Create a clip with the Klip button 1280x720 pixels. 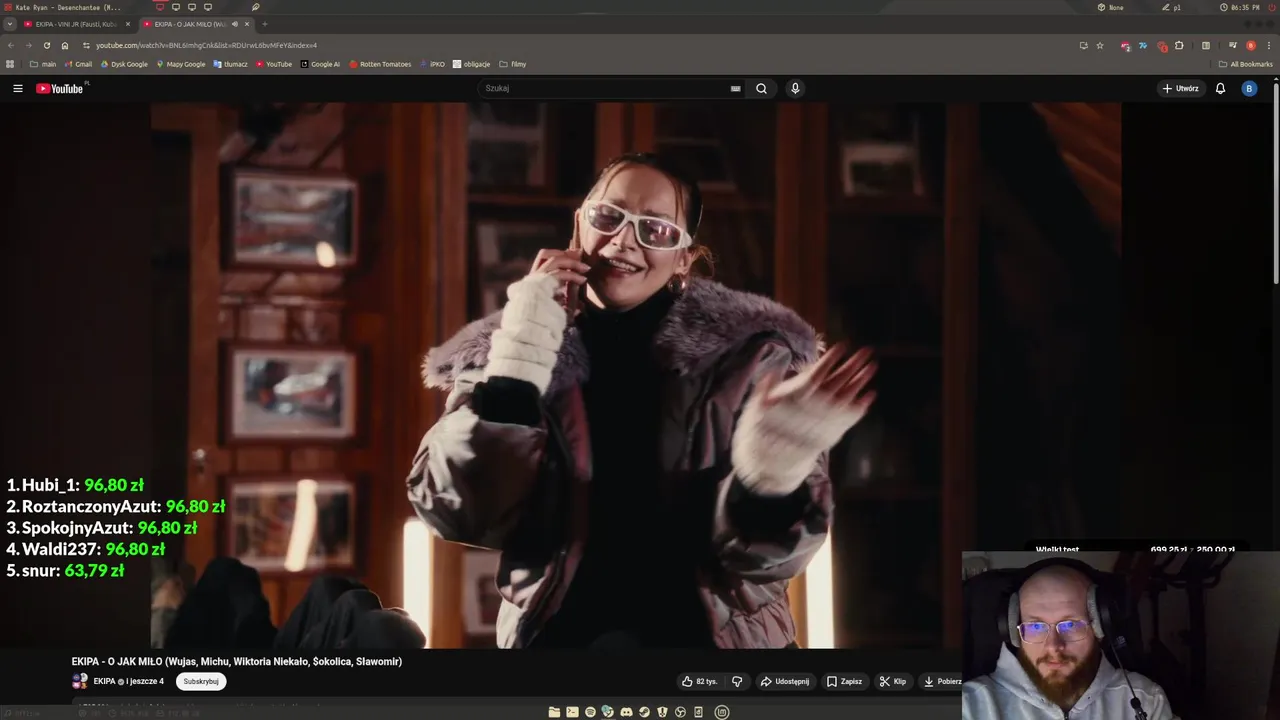892,681
